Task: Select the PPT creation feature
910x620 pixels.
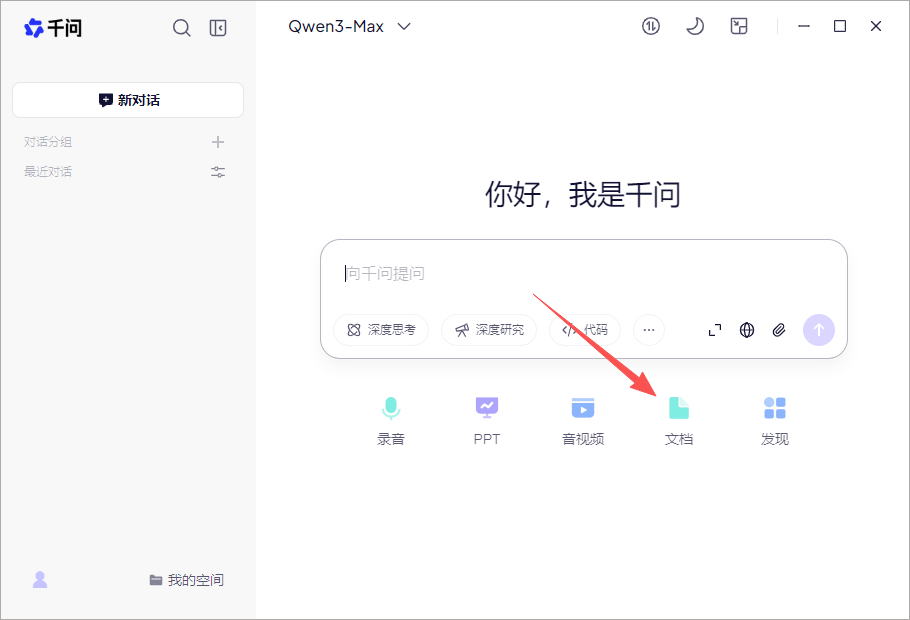Action: point(487,415)
